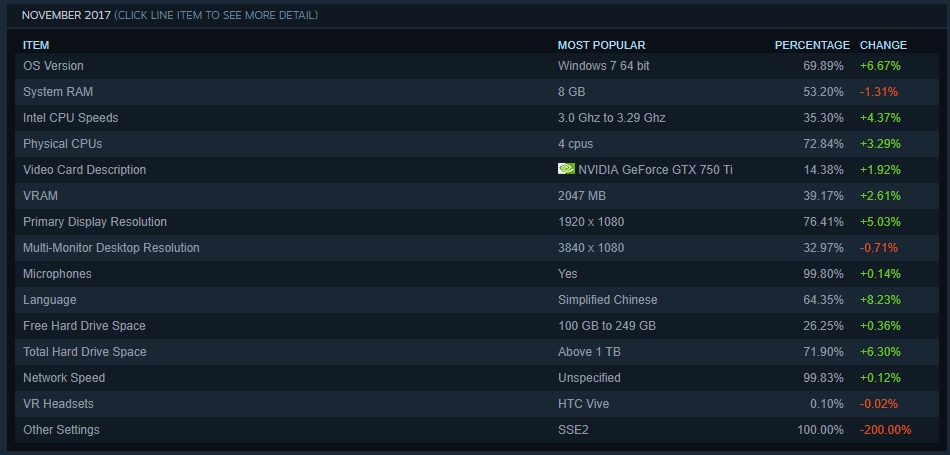Show VR Headsets breakdown

pyautogui.click(x=58, y=404)
